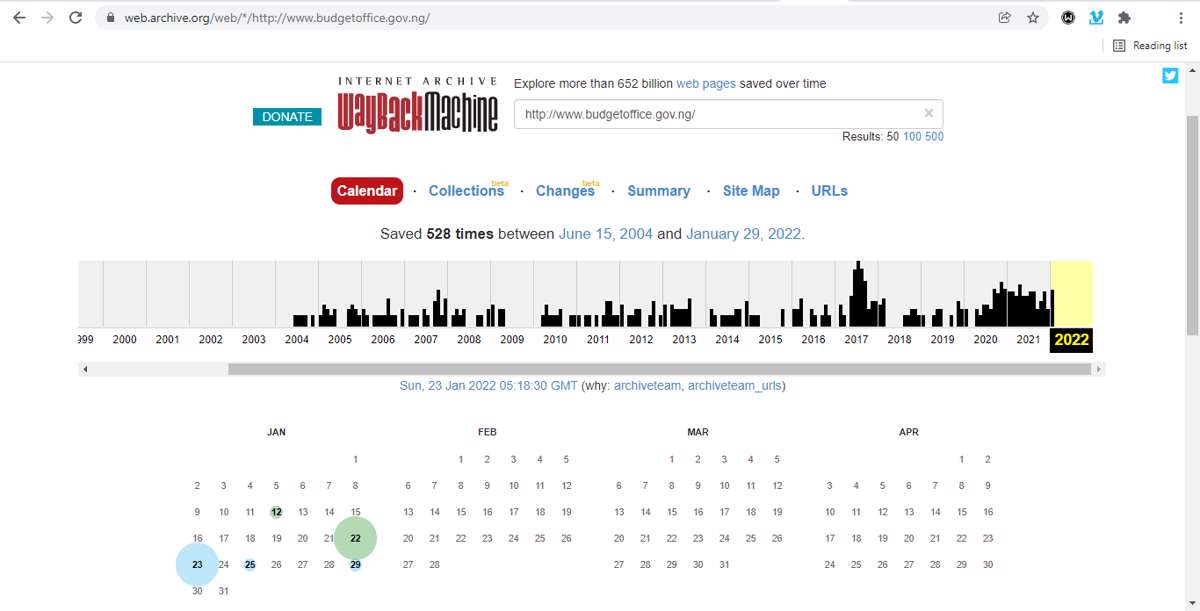Clear the Wayback search box with X

[x=929, y=113]
